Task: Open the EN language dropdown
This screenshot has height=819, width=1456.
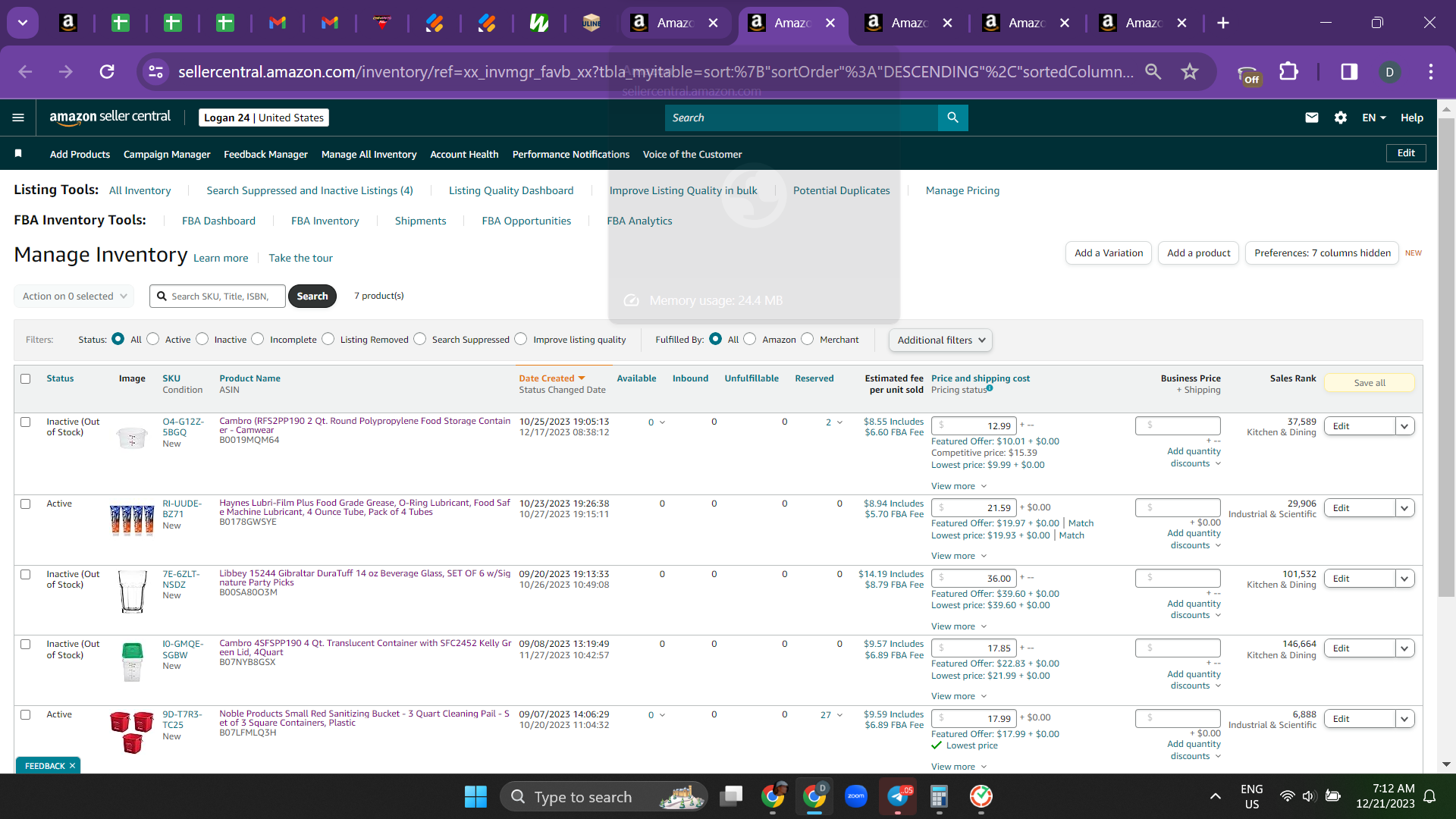Action: pos(1373,118)
